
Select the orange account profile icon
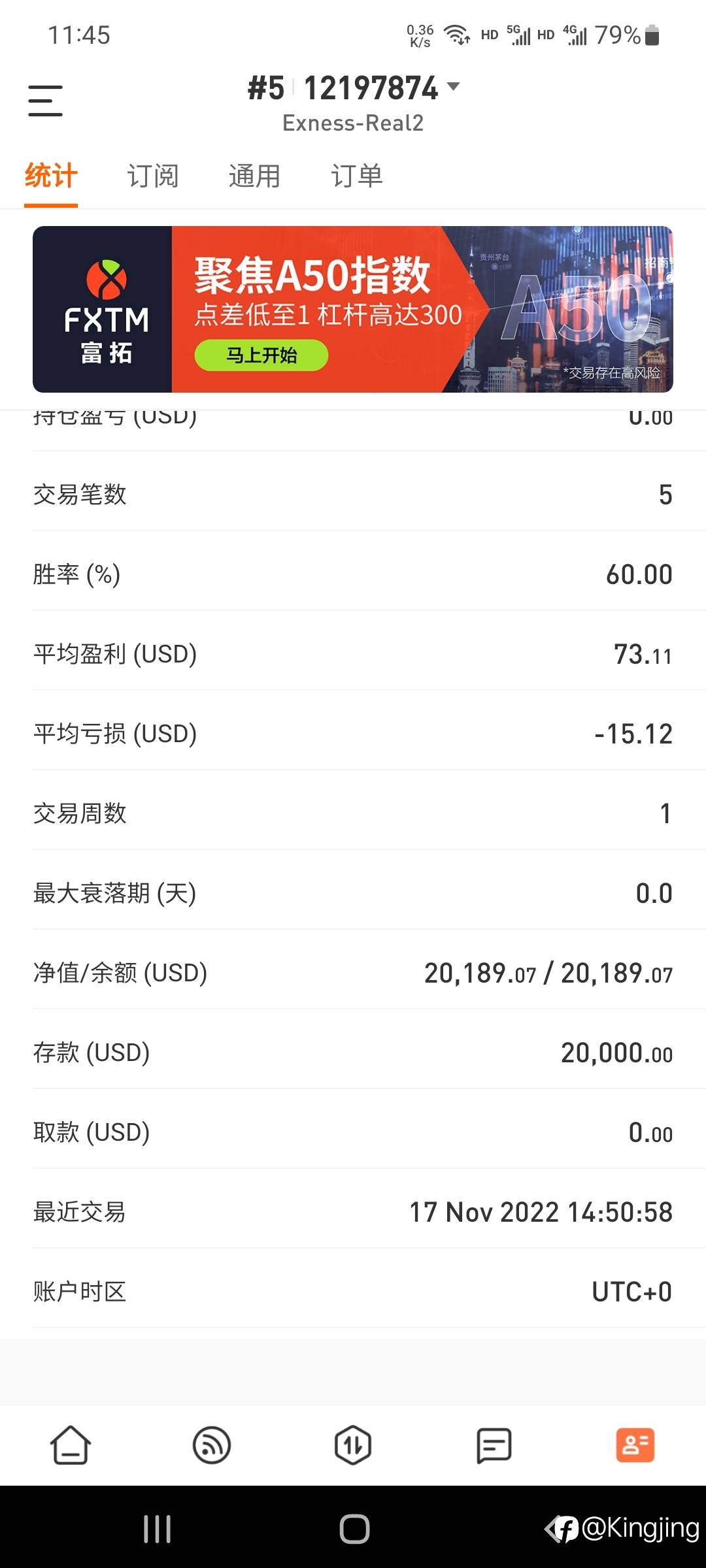coord(635,1445)
